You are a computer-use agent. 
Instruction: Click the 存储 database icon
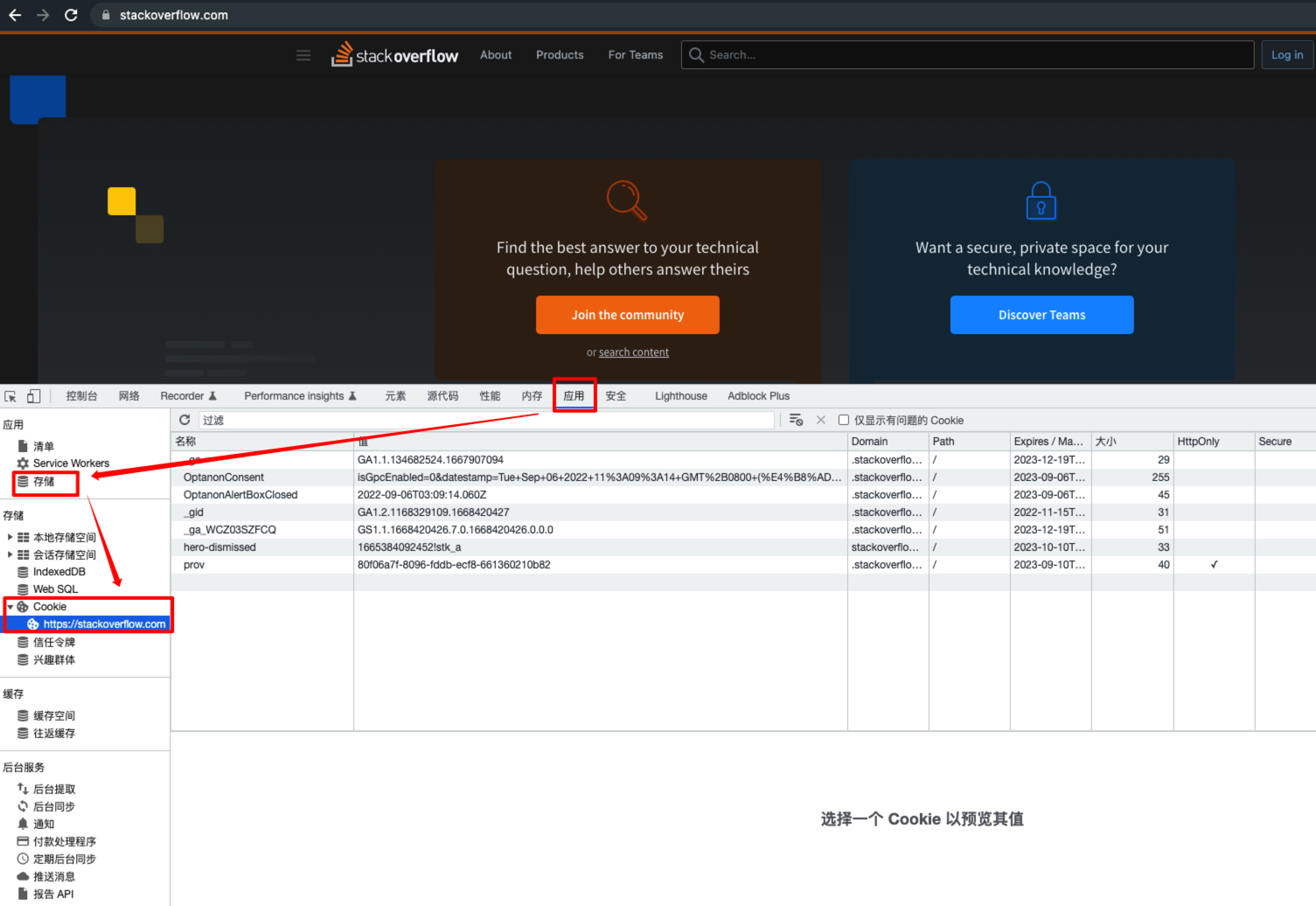(x=23, y=482)
